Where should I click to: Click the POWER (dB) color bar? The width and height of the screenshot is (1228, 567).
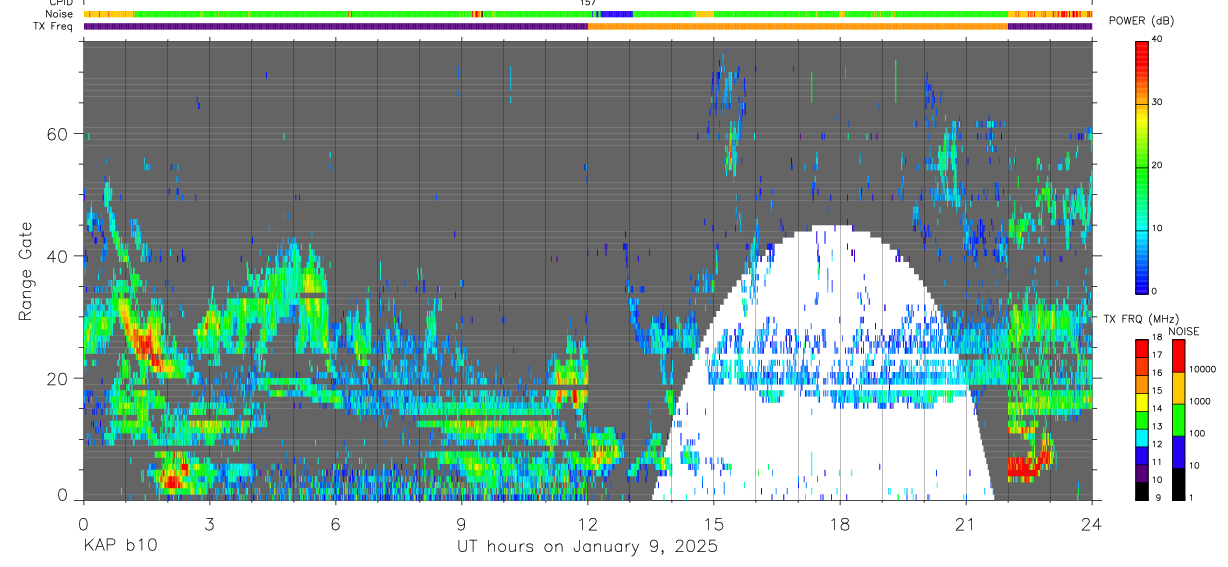coord(1142,166)
